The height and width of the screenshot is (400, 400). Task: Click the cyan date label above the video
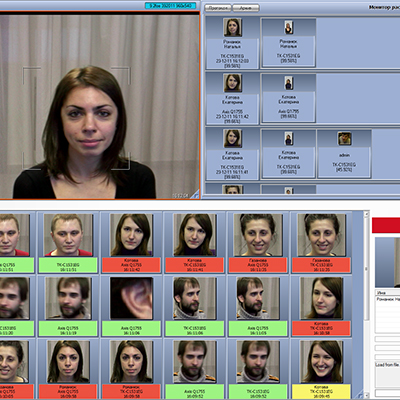coord(170,6)
